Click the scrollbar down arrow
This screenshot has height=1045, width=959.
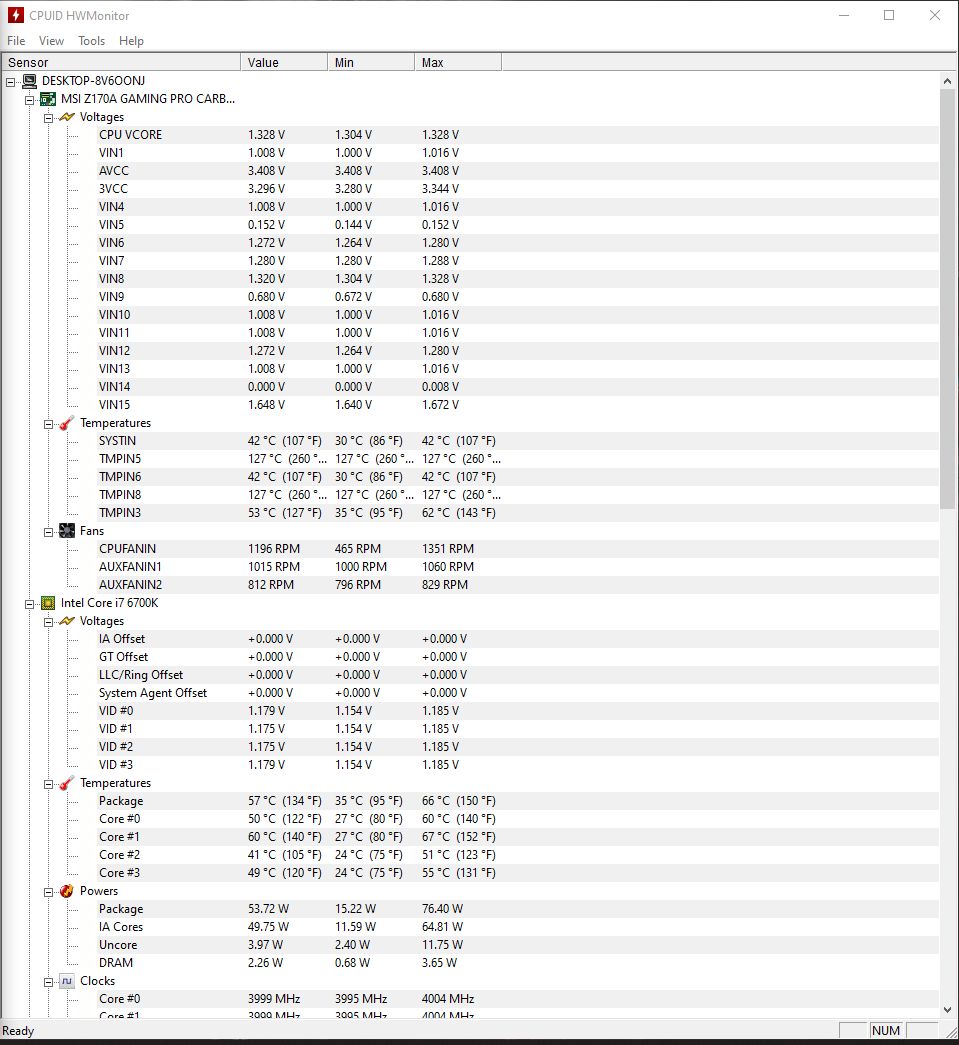tap(947, 1010)
